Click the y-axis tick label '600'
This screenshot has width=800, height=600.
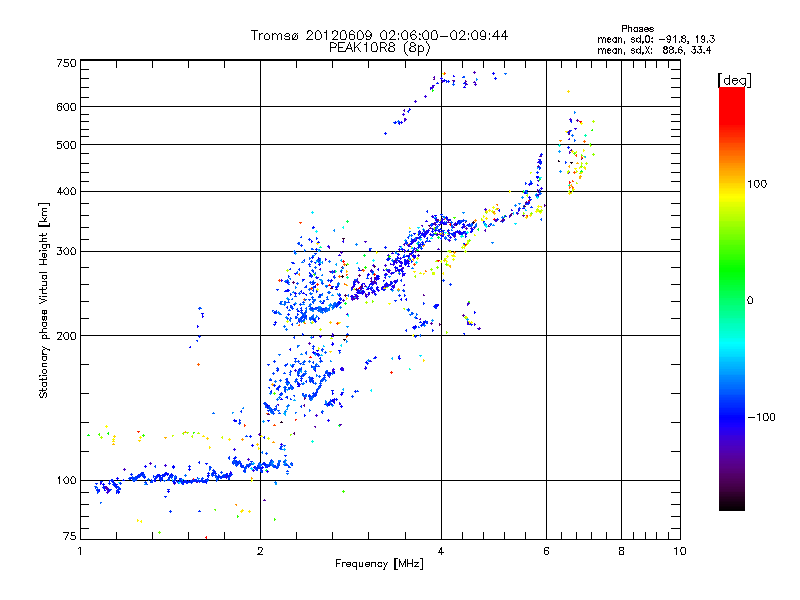[66, 107]
